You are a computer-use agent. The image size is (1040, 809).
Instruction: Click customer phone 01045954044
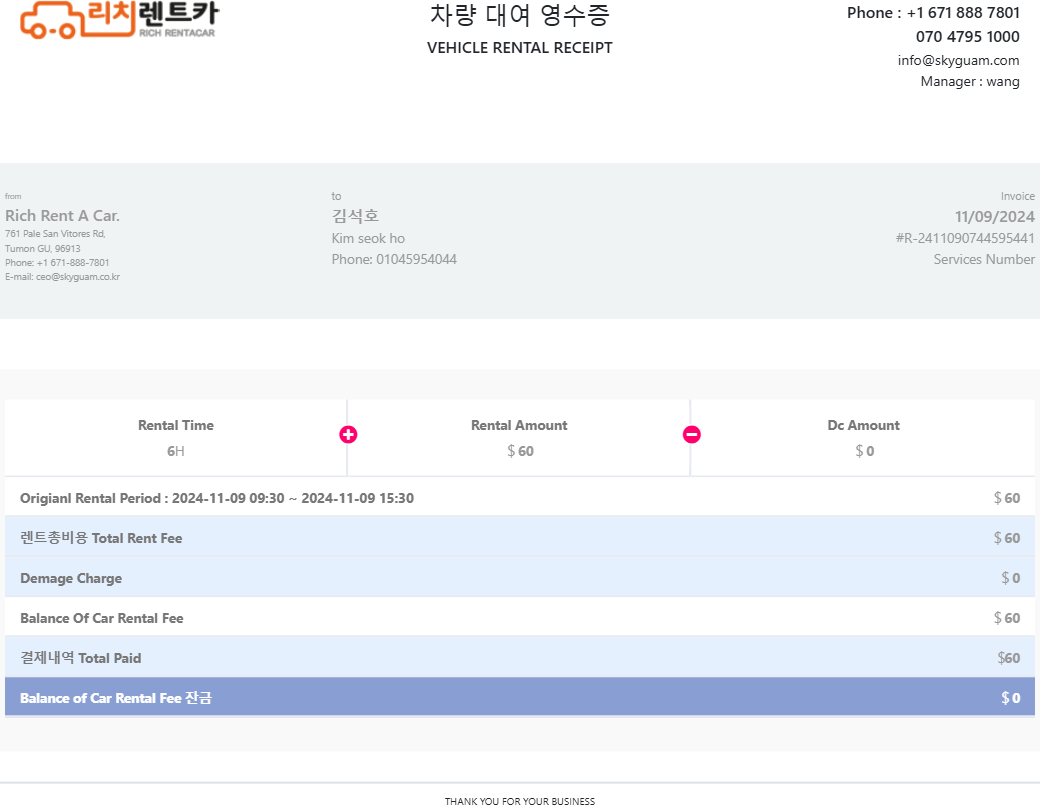coord(394,259)
